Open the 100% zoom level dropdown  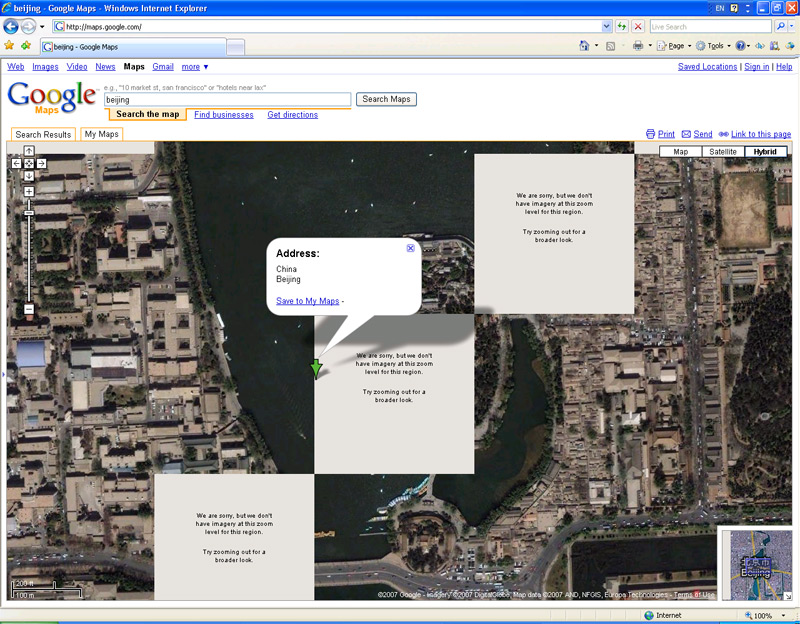[783, 616]
